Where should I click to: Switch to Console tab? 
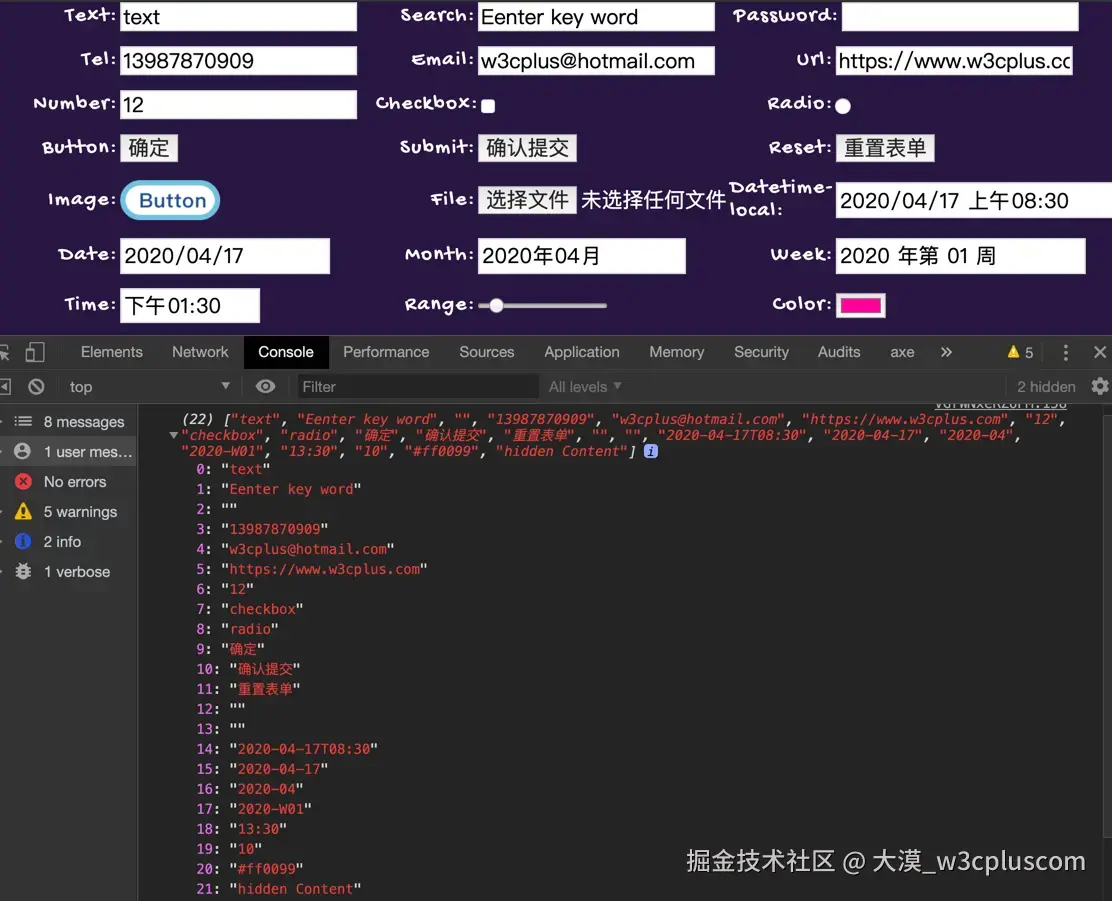pos(286,352)
